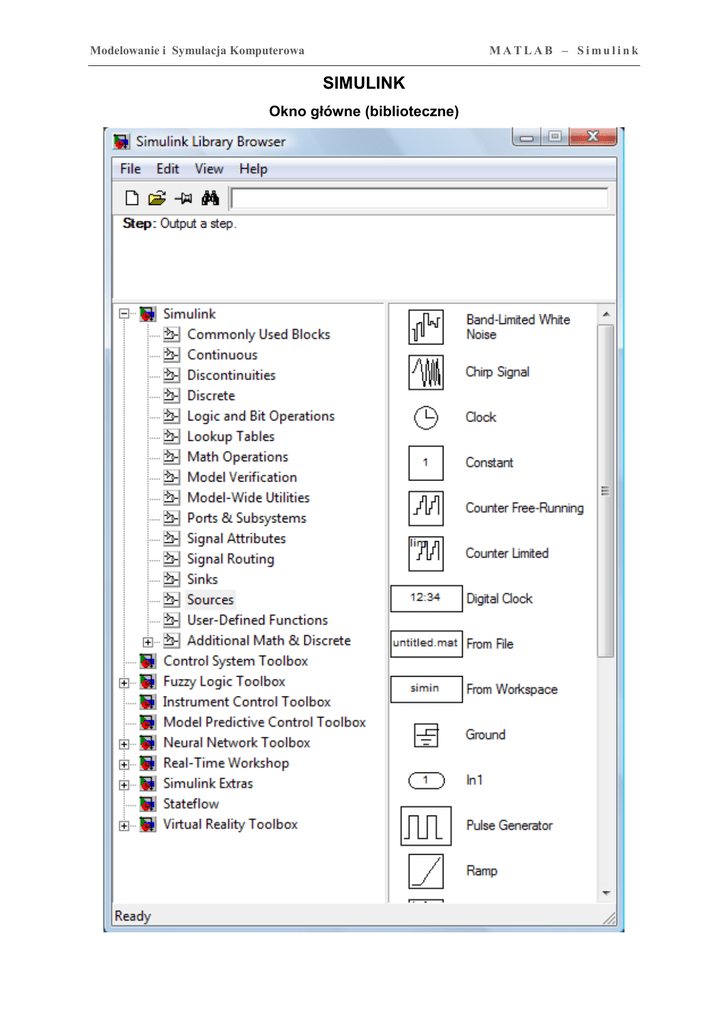This screenshot has height=1024, width=725.
Task: Choose the Band-Limited White Noise block icon
Action: click(x=426, y=327)
